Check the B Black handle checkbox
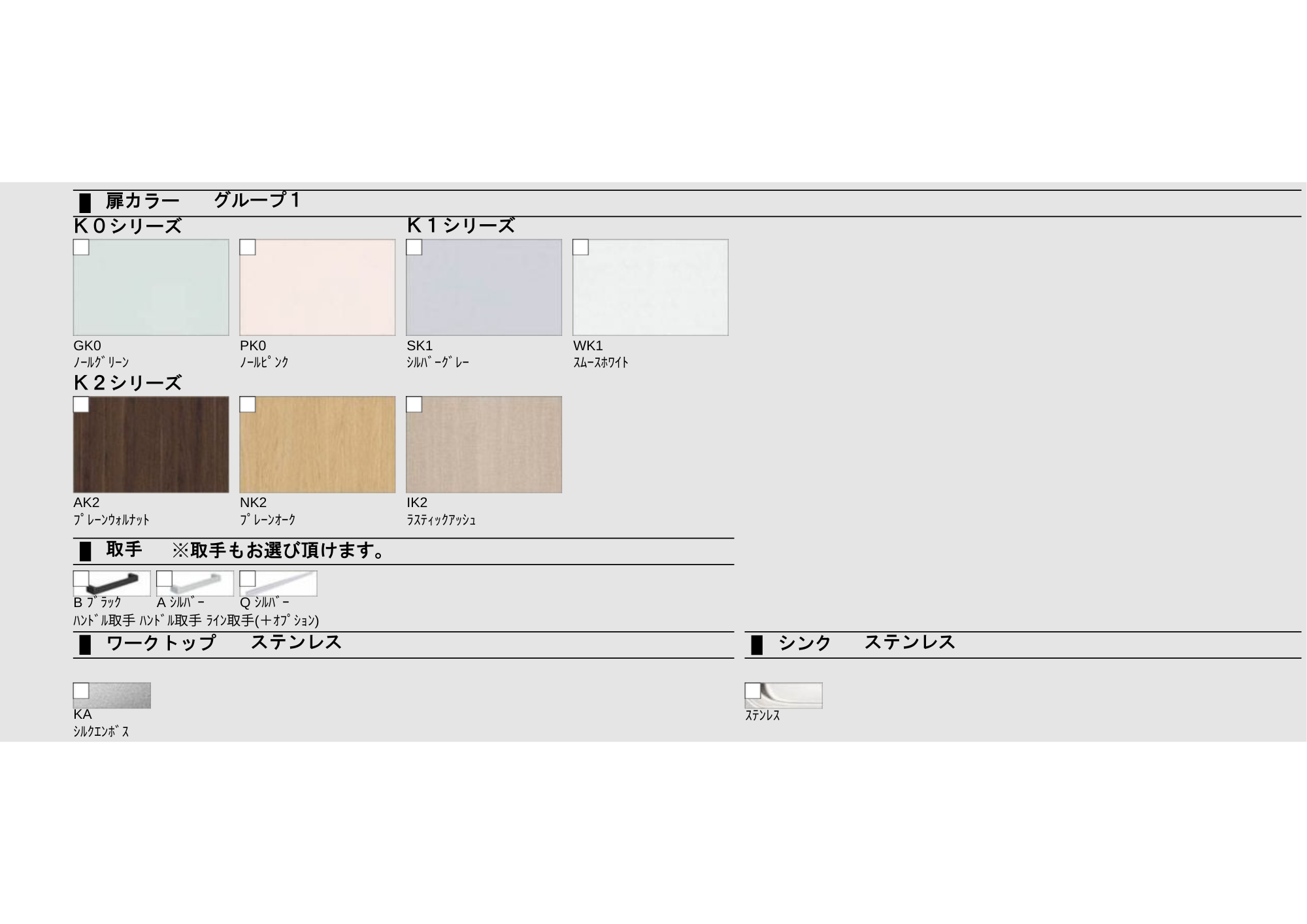Screen dimensions: 1307x924 pos(81,579)
